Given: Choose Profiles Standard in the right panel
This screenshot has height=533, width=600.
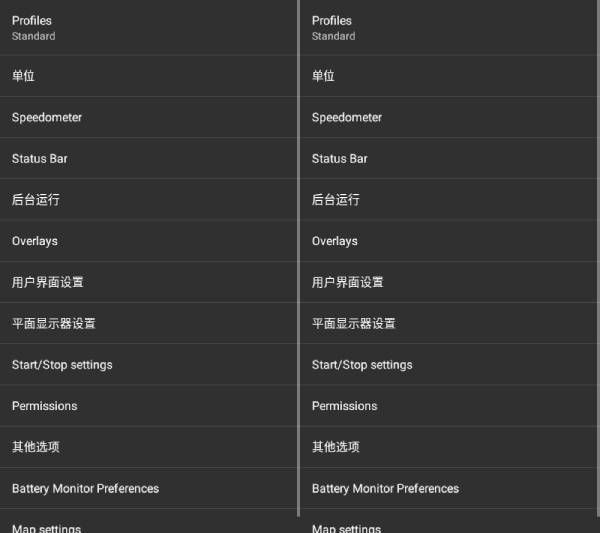Looking at the screenshot, I should [x=449, y=27].
